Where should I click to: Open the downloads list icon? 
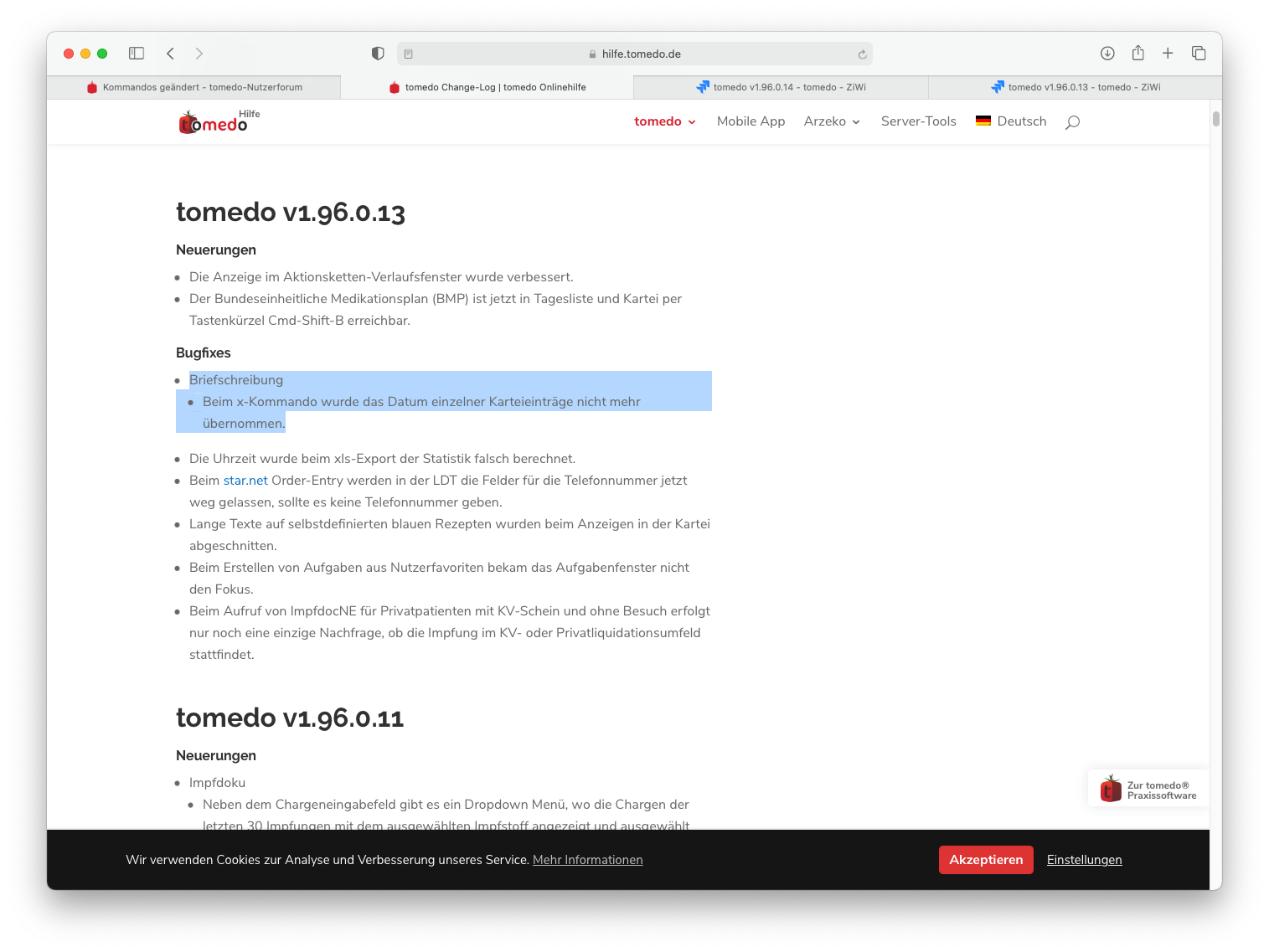click(x=1107, y=54)
